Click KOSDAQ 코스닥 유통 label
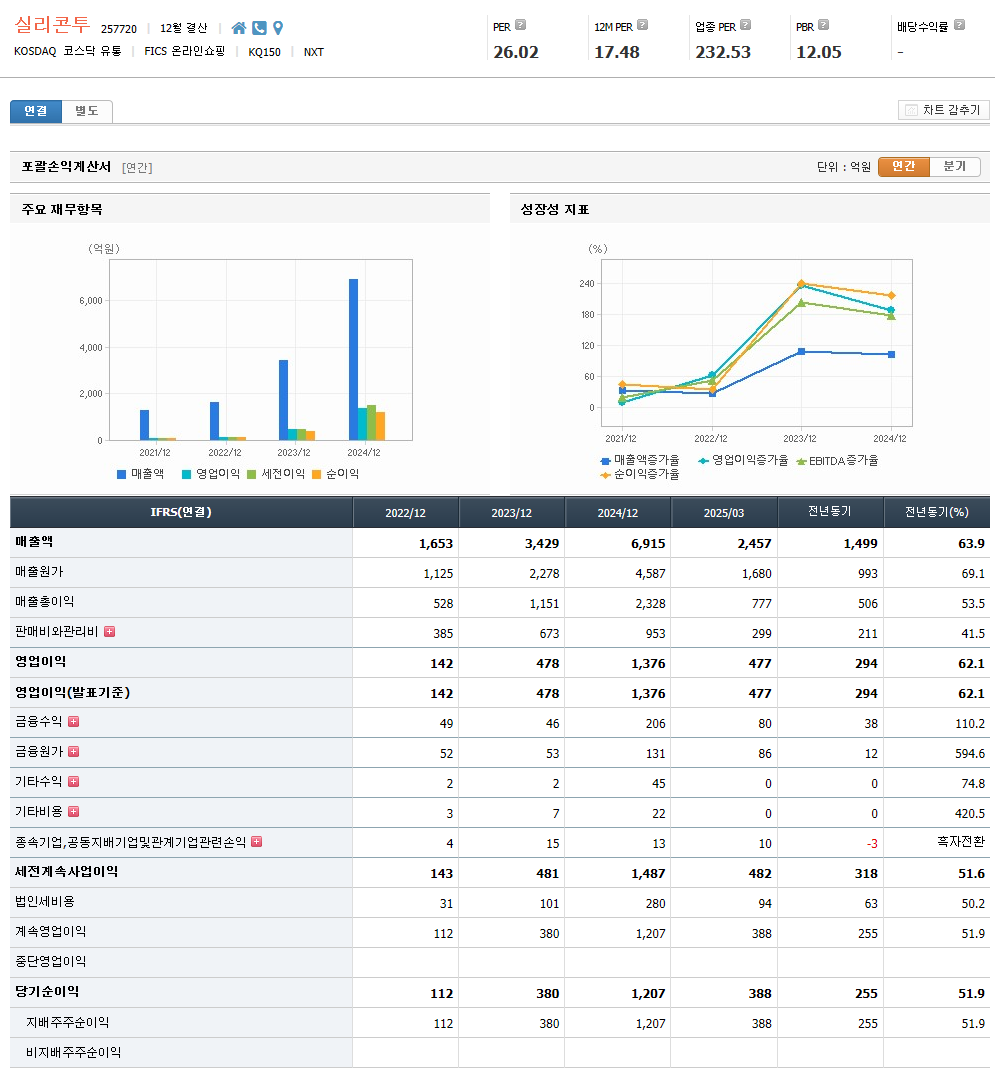This screenshot has height=1082, width=995. 68,52
